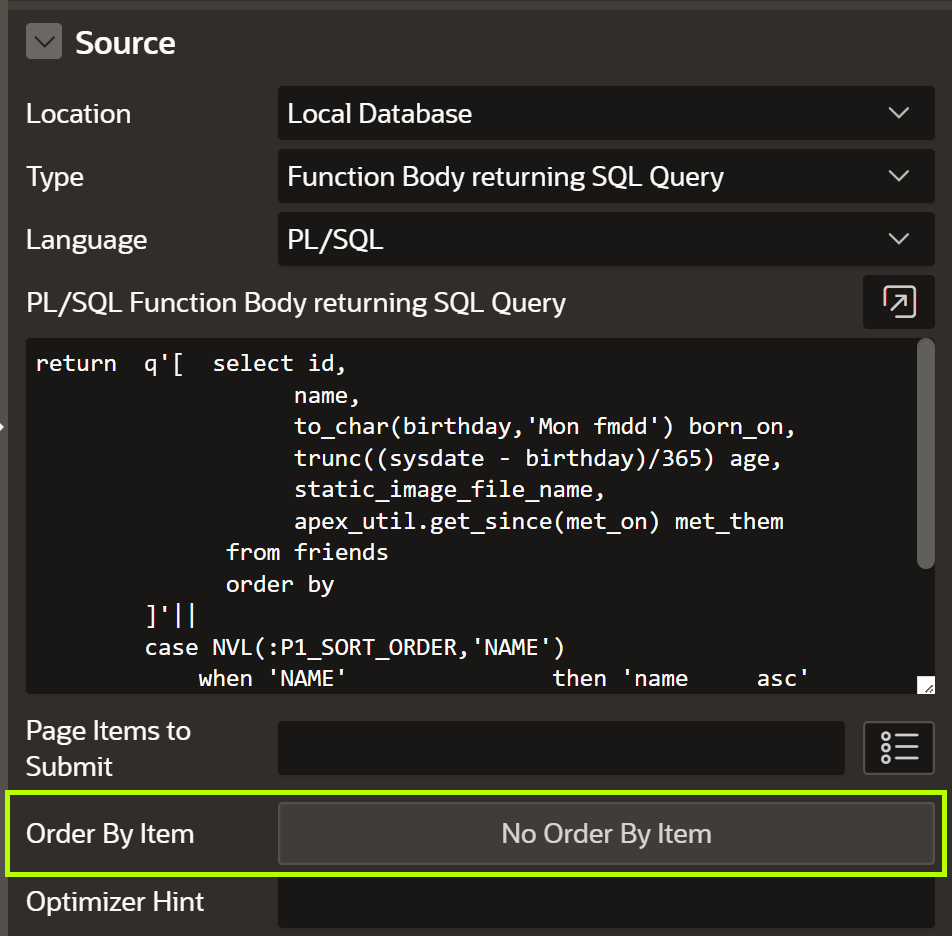This screenshot has height=936, width=952.
Task: Focus the Page Items to Submit field
Action: [x=560, y=748]
